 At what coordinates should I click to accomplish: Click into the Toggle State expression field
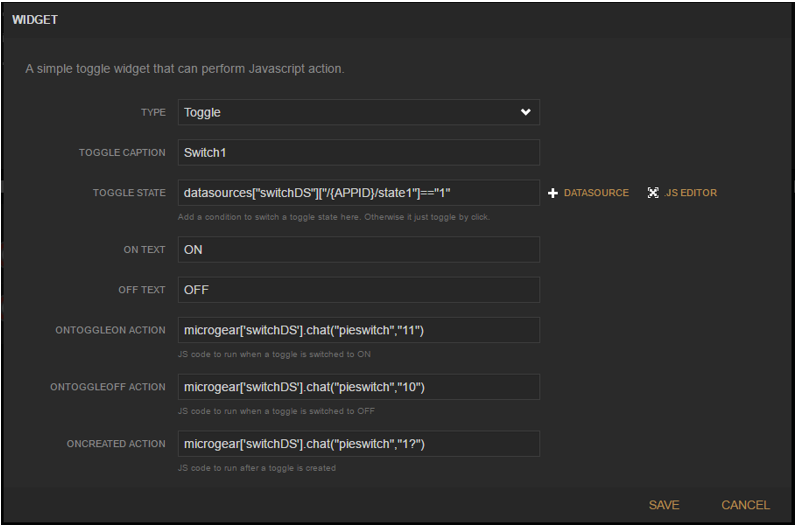point(358,193)
